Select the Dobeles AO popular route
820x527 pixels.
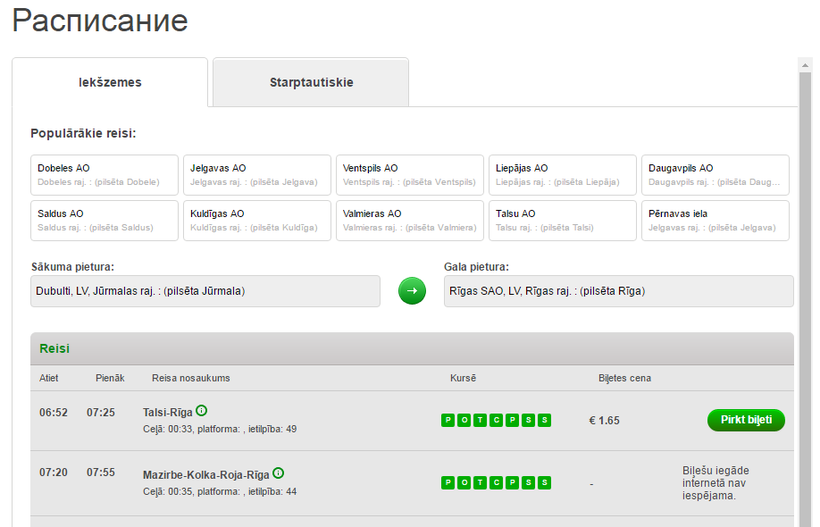click(105, 175)
